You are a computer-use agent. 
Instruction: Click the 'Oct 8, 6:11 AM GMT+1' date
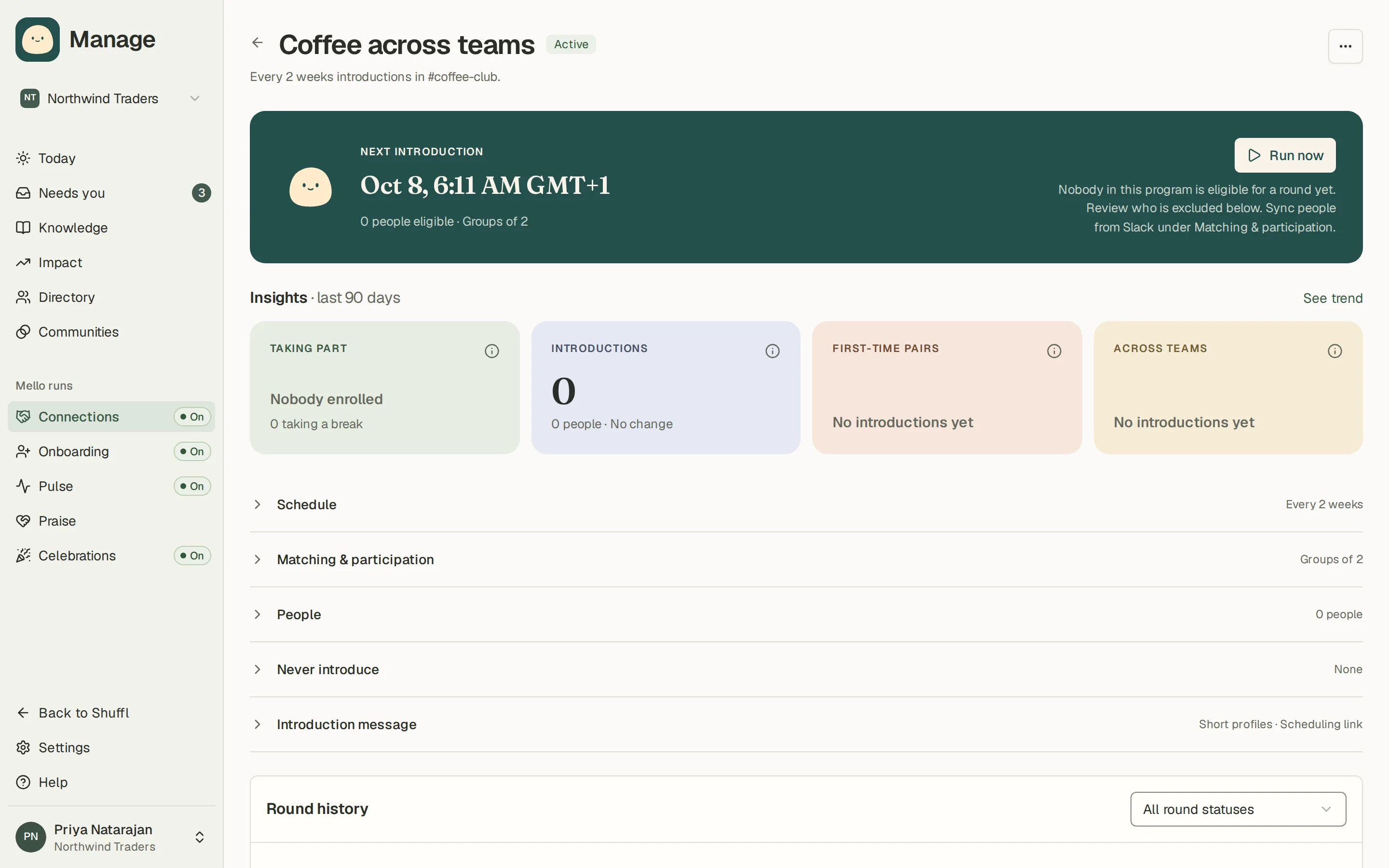coord(485,186)
